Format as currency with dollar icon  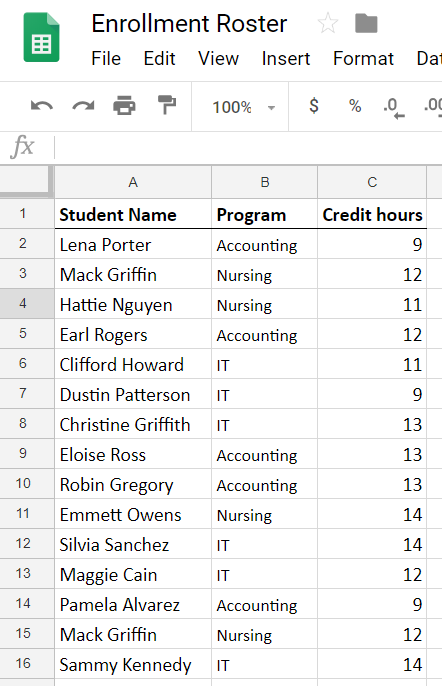click(x=314, y=106)
